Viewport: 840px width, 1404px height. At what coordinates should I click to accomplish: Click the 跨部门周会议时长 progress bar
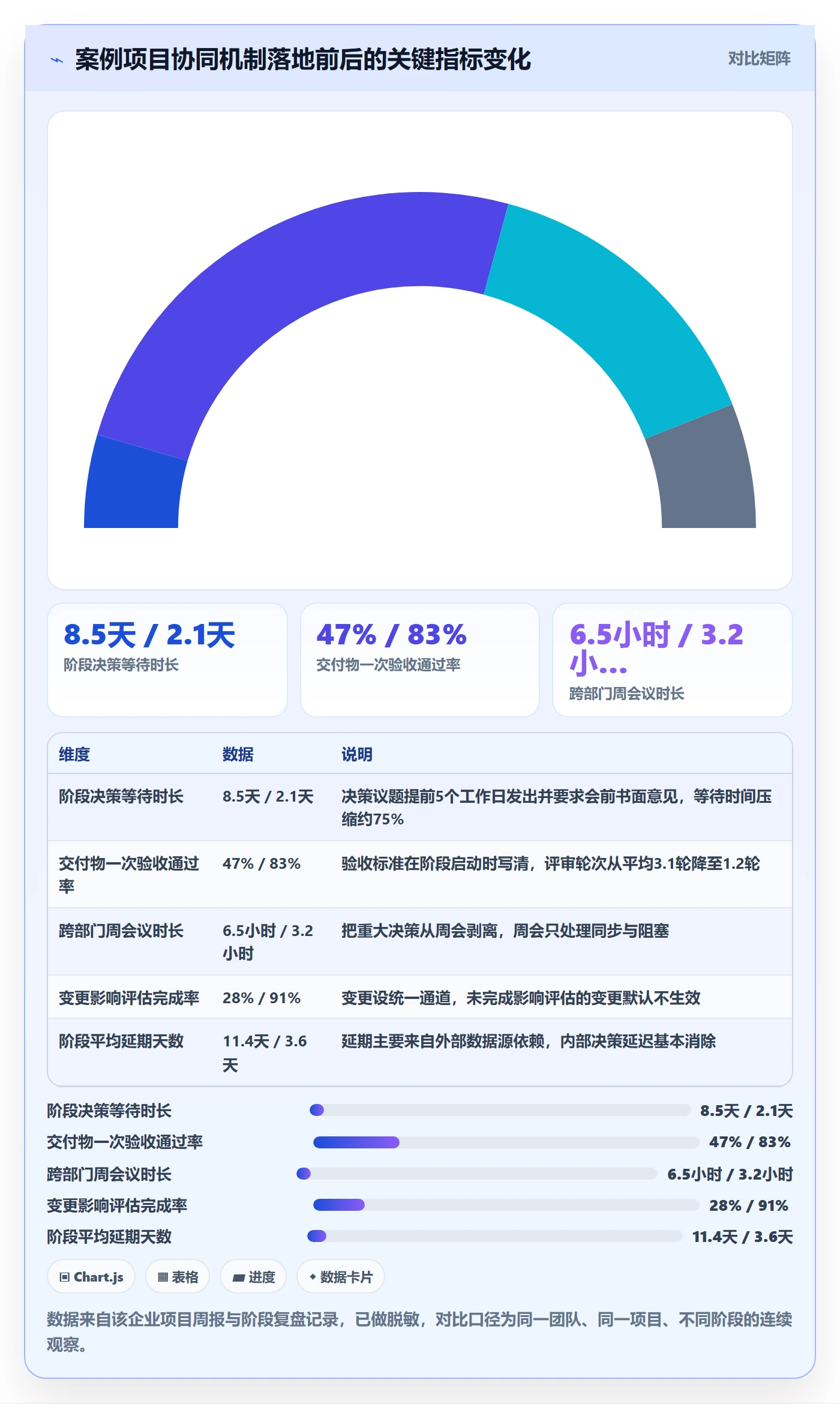pos(477,1174)
